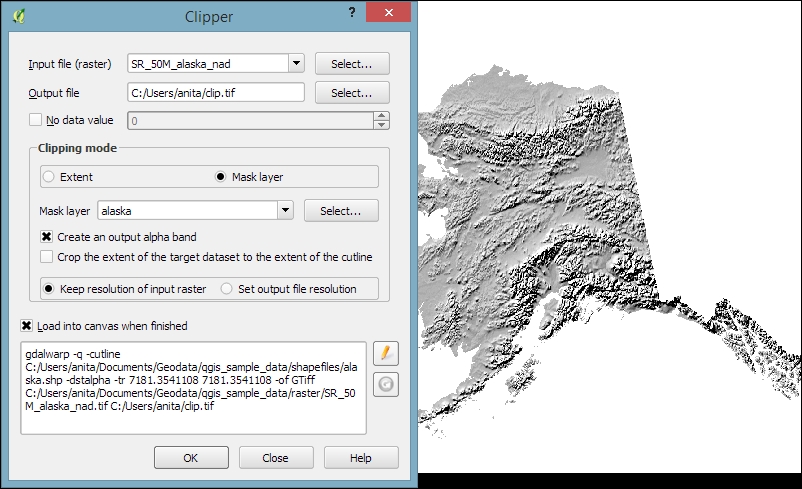Open the Mask layer alaska dropdown
This screenshot has width=802, height=489.
click(x=285, y=210)
